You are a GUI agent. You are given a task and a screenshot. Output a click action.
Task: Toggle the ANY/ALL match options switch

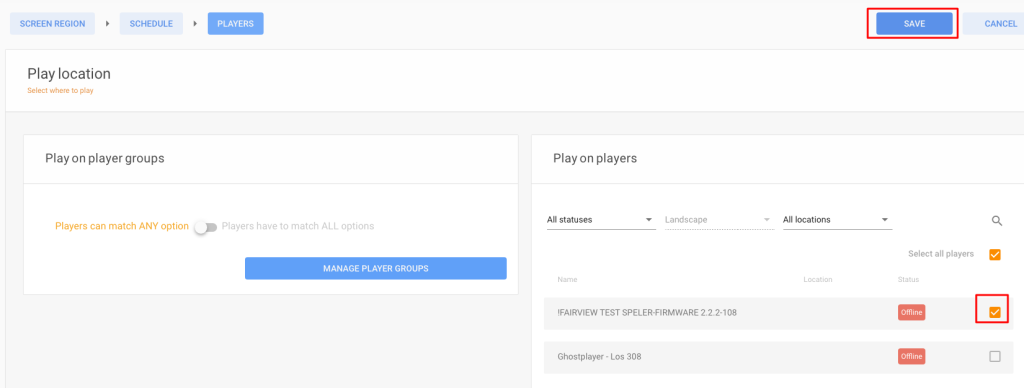205,227
